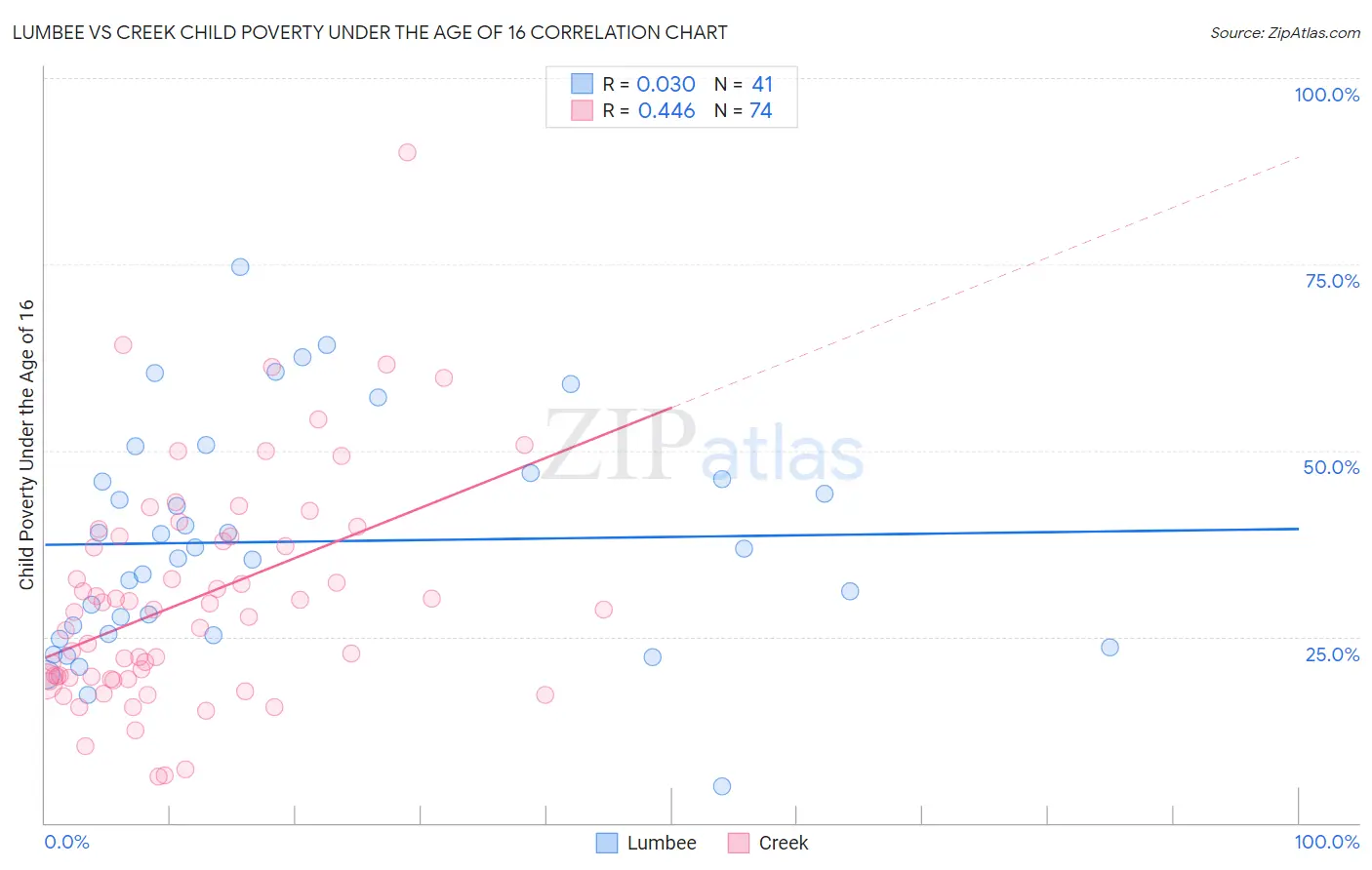Click the Child Poverty y-axis title
The width and height of the screenshot is (1372, 870).
pos(26,445)
